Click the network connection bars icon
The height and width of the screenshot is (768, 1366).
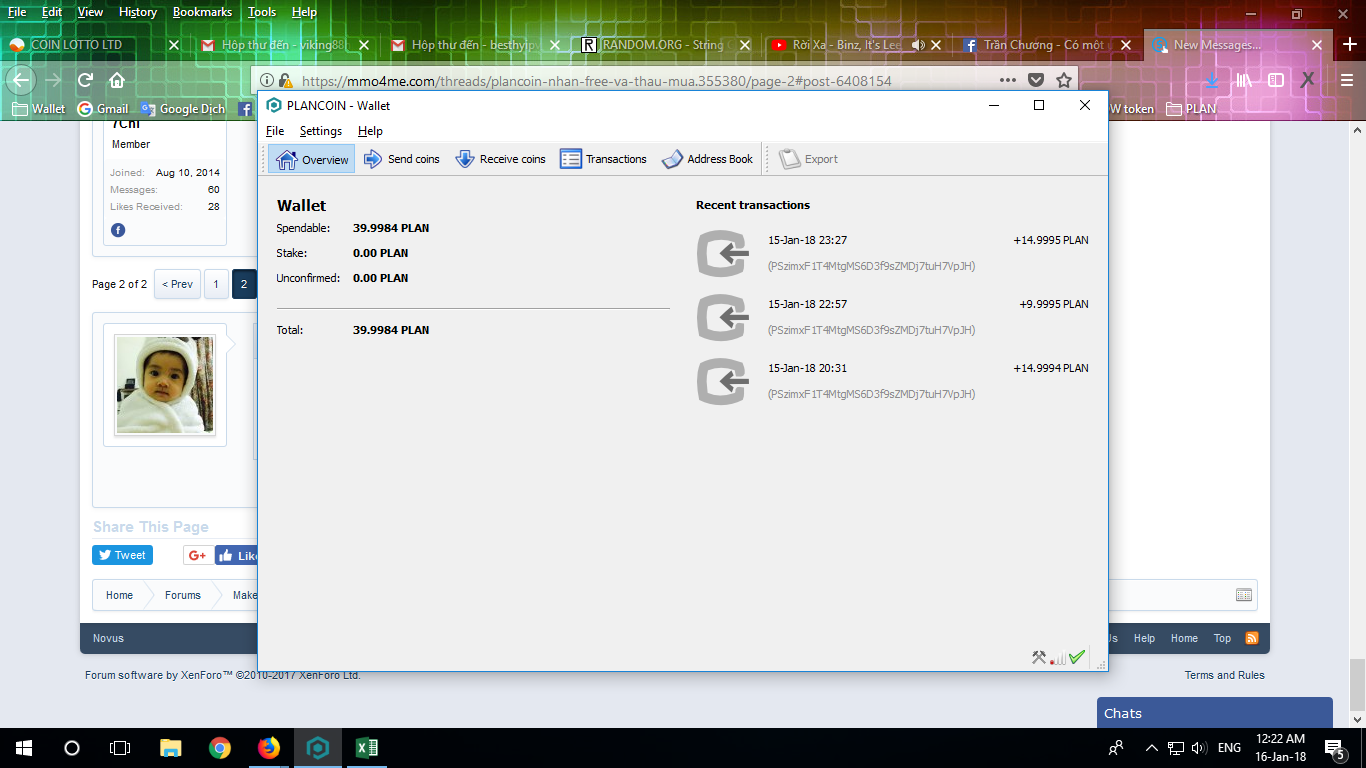tap(1057, 659)
